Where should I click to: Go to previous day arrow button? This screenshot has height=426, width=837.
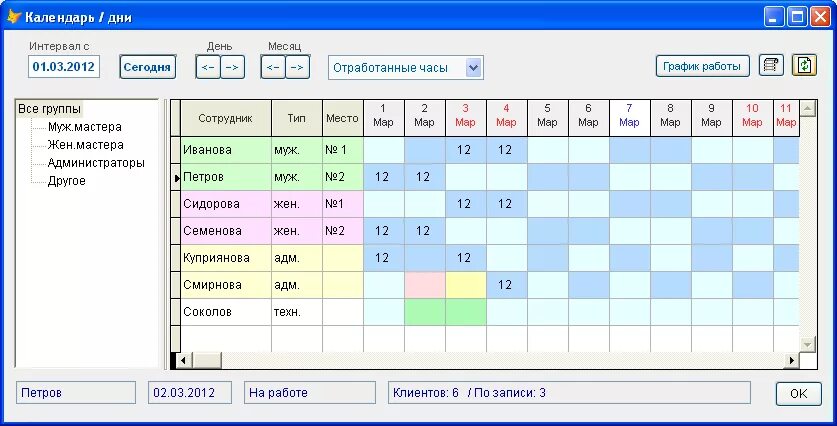coord(208,67)
